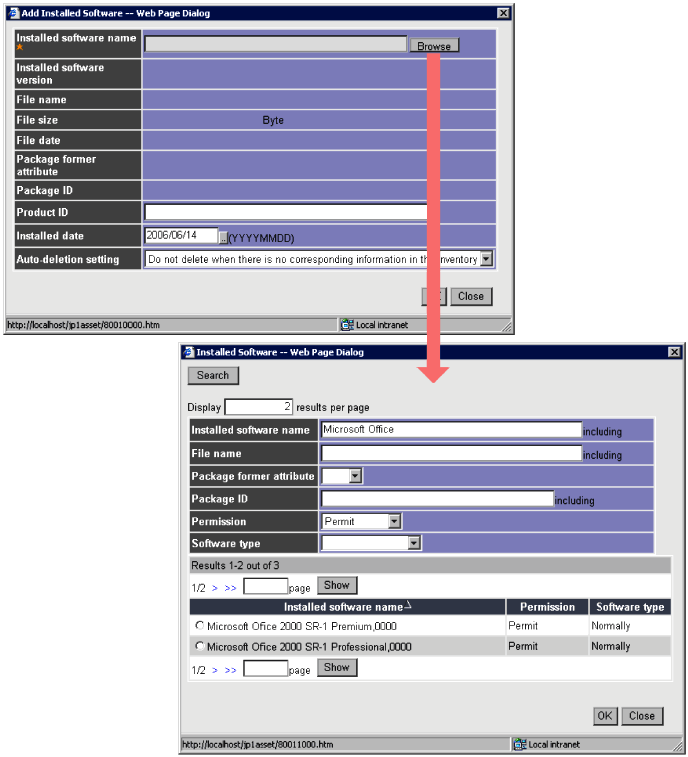Click the 'Results 1-2 out of 3' text
688x757 pixels.
[x=235, y=565]
